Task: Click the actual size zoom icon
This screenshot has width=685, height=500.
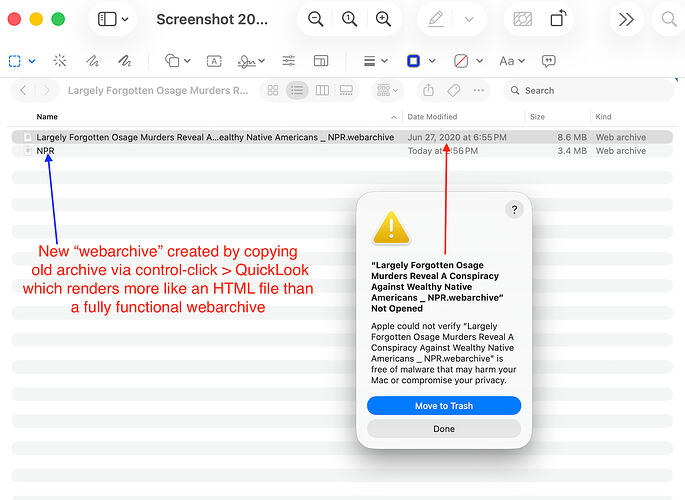Action: (349, 19)
